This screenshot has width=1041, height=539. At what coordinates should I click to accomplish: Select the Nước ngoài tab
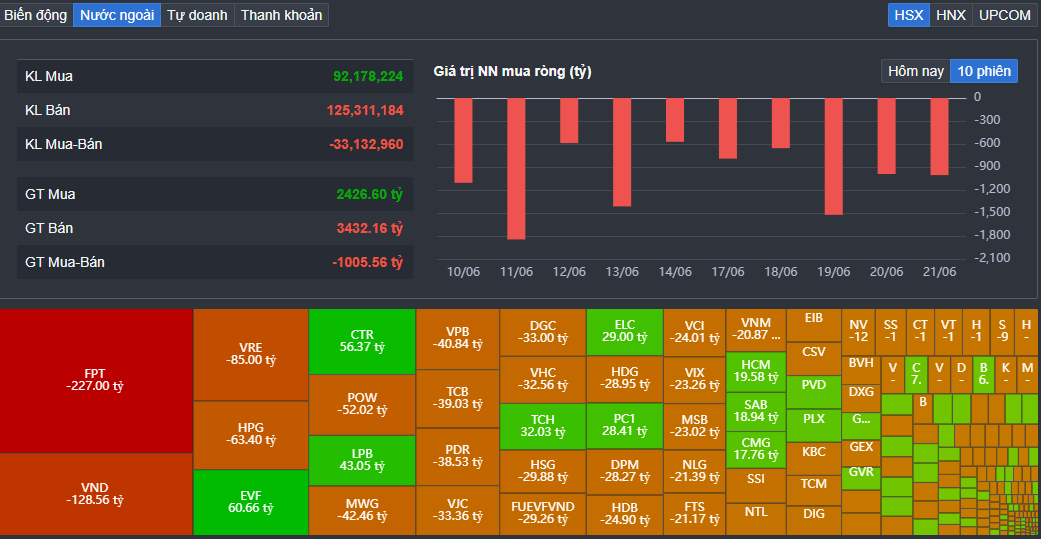coord(117,15)
